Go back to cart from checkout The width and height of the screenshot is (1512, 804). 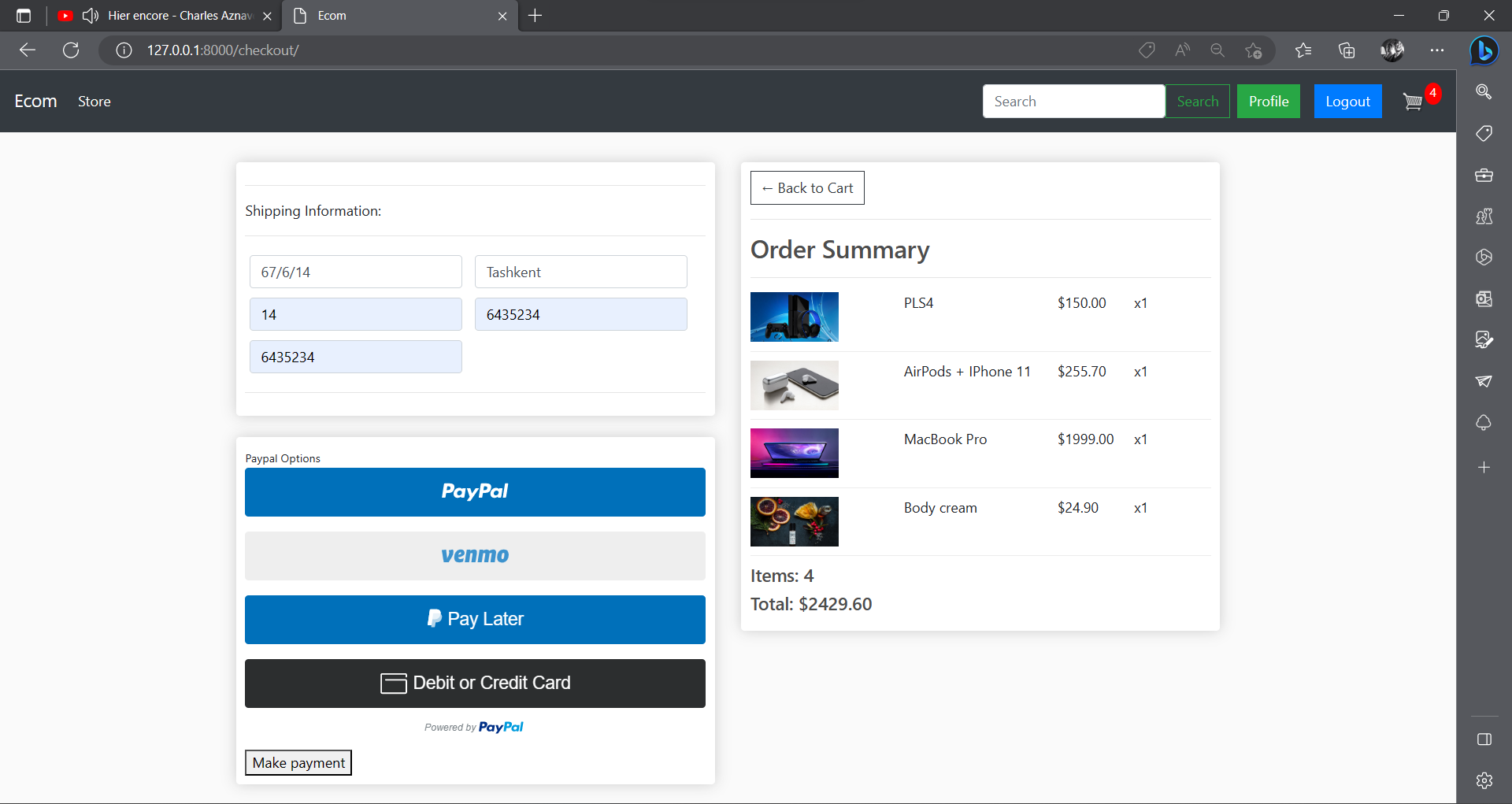(807, 187)
